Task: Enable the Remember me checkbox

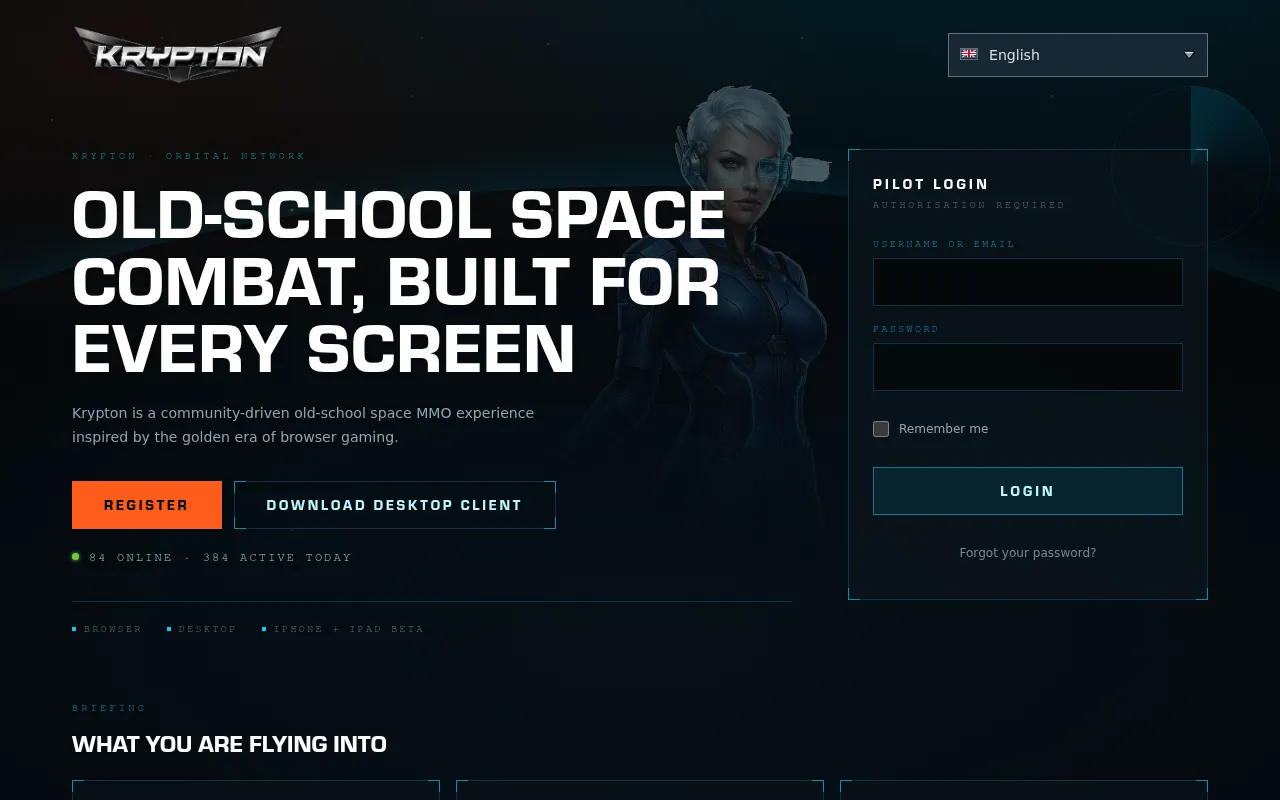Action: tap(881, 429)
